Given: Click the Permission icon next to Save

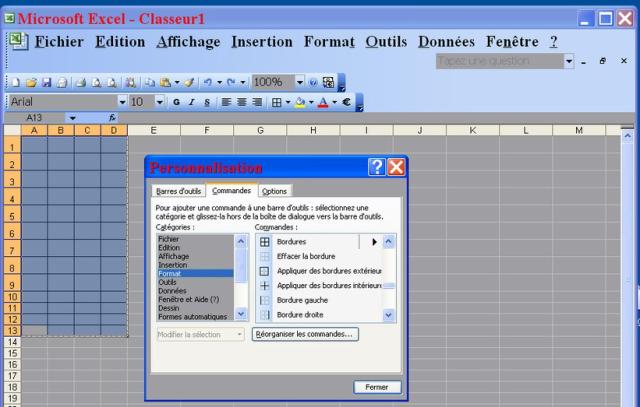Looking at the screenshot, I should point(62,82).
